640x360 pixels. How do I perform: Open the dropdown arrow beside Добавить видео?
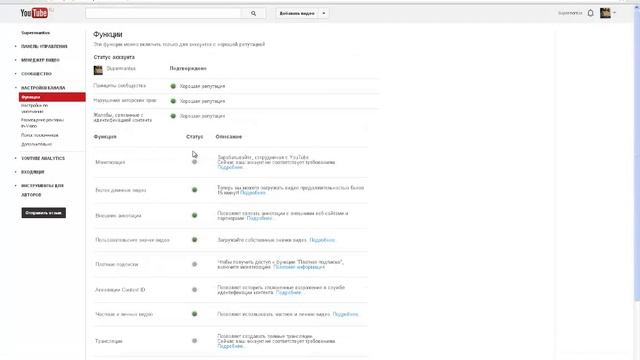click(324, 13)
